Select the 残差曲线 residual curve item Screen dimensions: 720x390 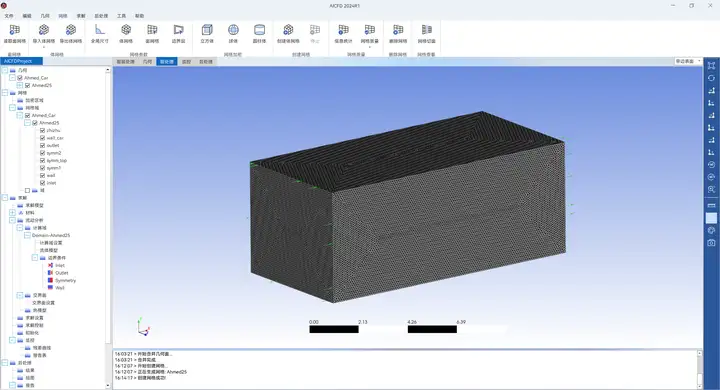42,348
